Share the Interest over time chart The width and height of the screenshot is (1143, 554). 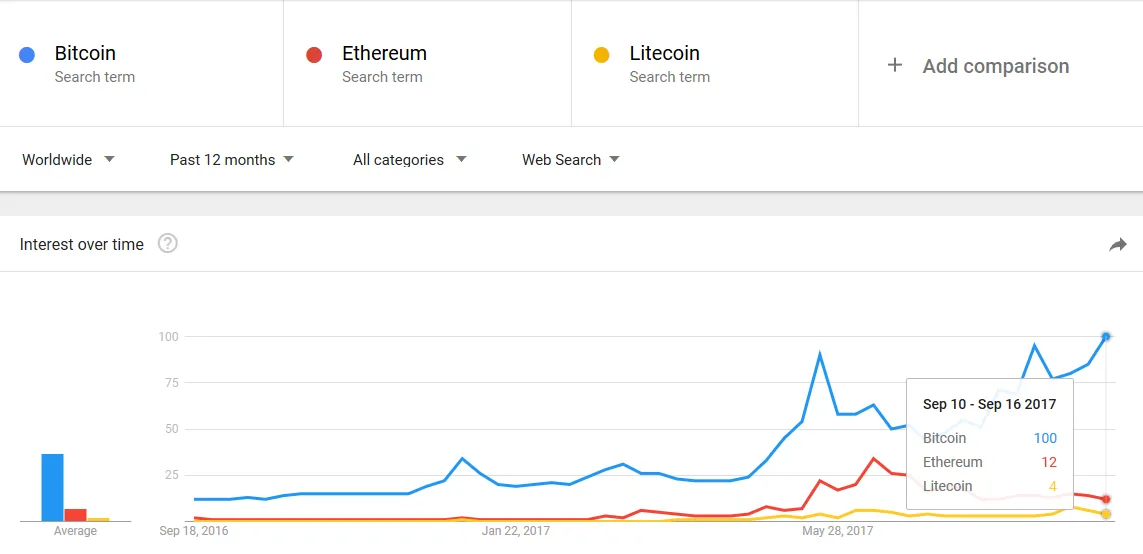1117,245
